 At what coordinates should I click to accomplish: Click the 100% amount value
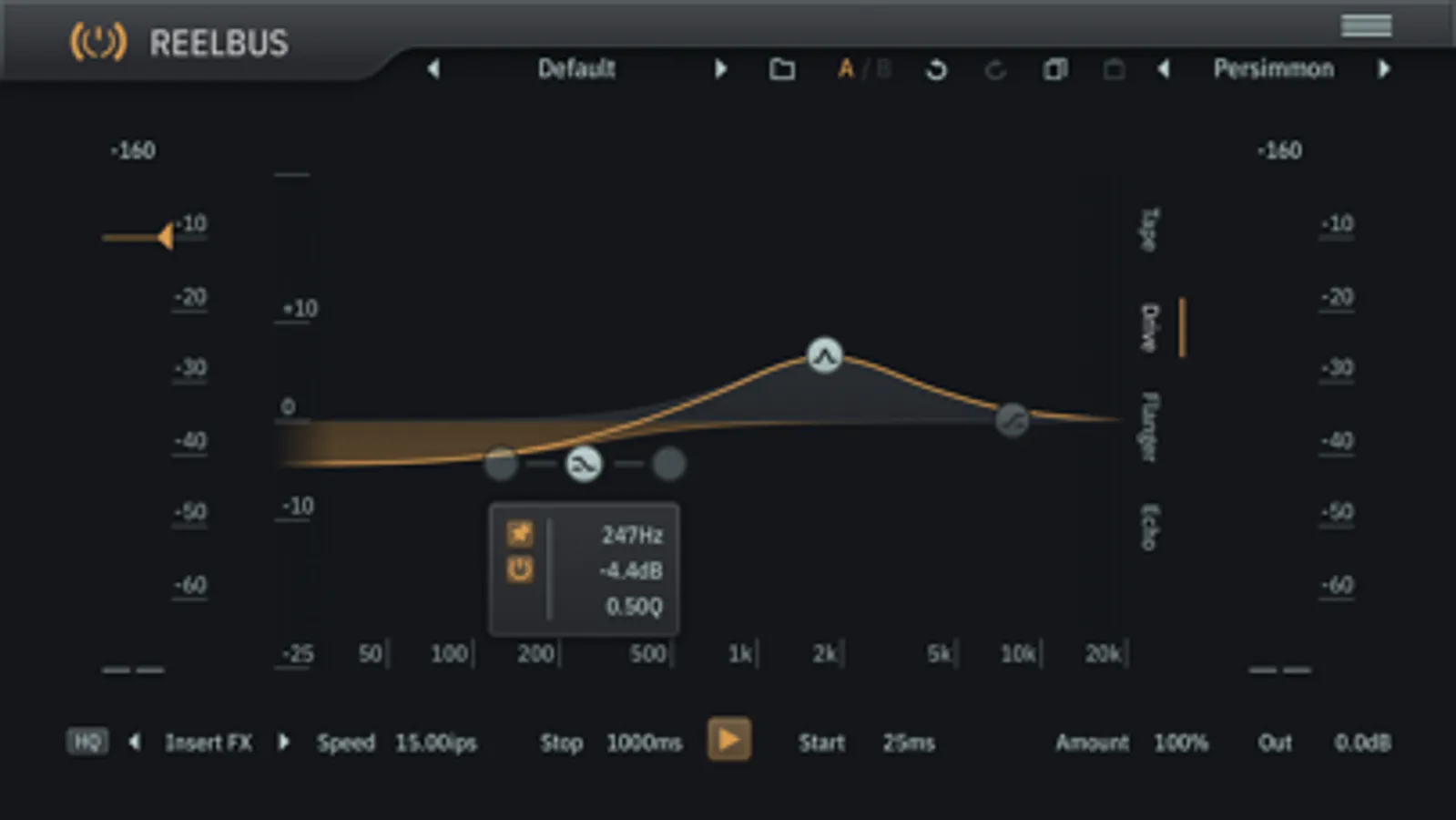coord(1181,743)
